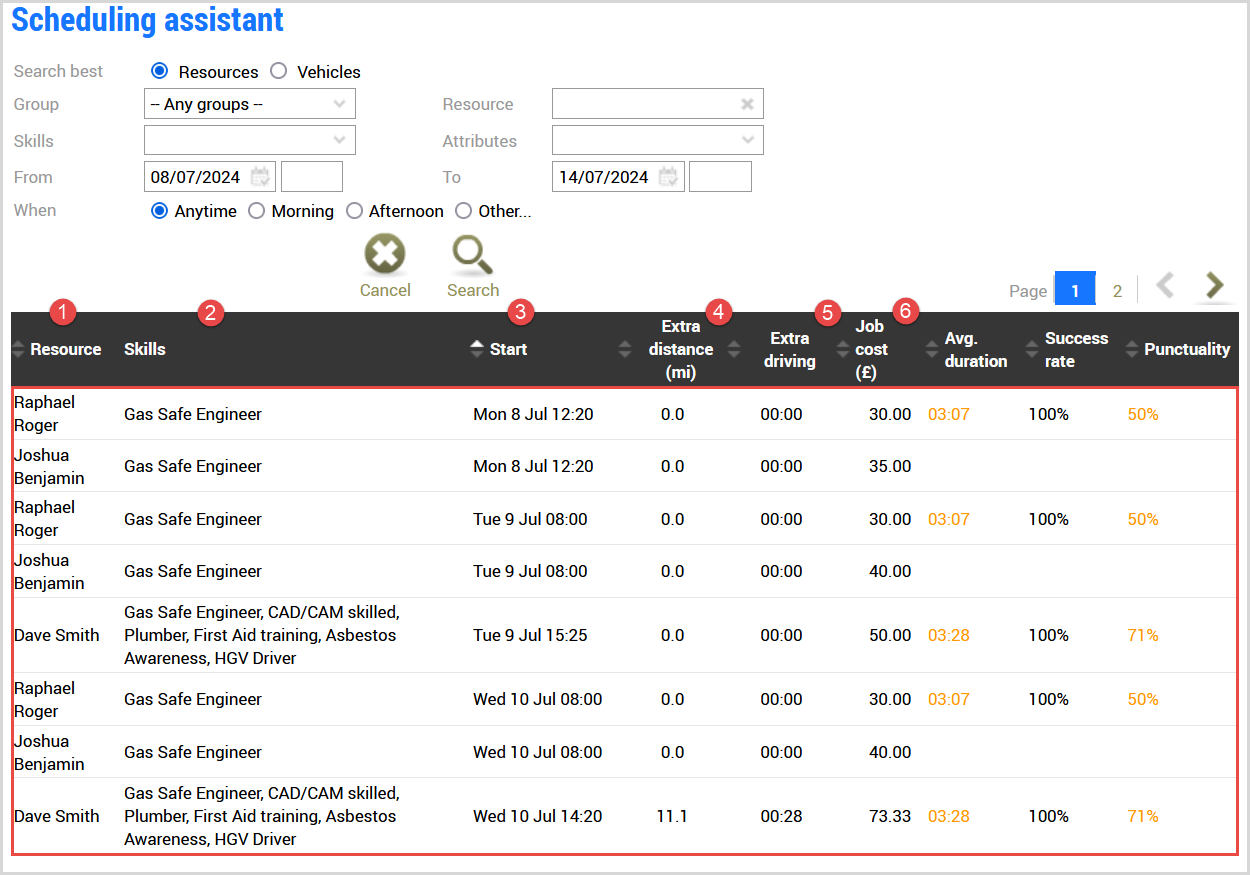Clear the Resource field with X
1250x875 pixels.
click(x=747, y=104)
